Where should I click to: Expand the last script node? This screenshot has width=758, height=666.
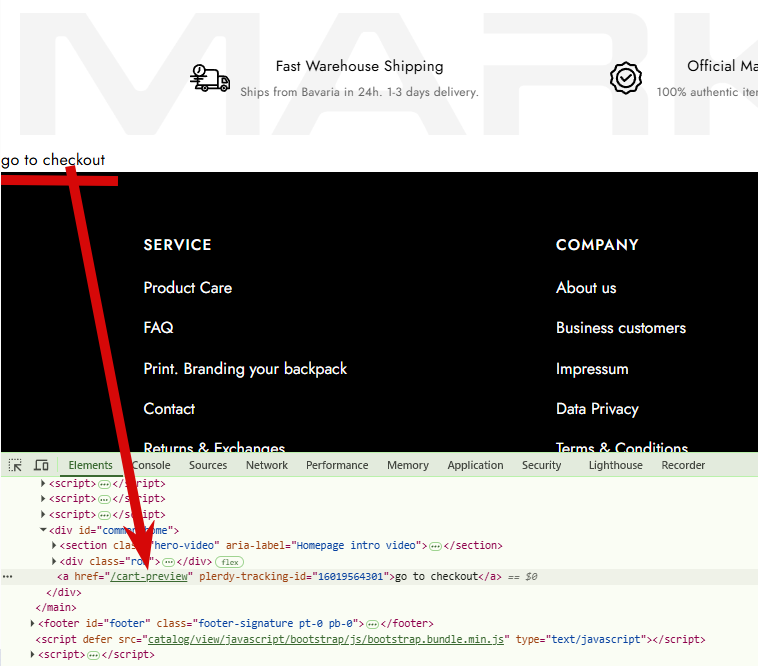coord(32,654)
